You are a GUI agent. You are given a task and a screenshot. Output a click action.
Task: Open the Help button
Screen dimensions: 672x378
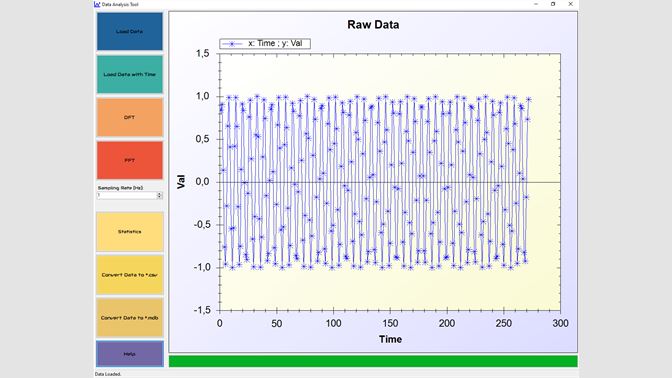(x=129, y=354)
